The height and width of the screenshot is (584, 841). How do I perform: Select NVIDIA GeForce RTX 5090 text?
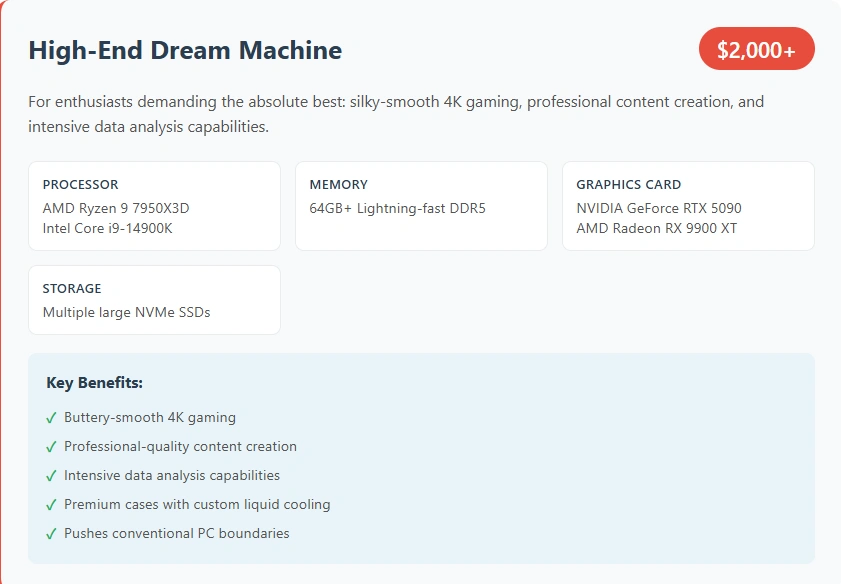pos(659,208)
